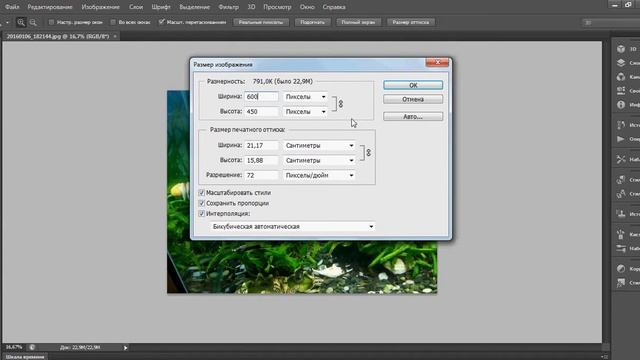Uncheck Масштабировать стили checkbox
This screenshot has width=640, height=360.
click(x=201, y=193)
